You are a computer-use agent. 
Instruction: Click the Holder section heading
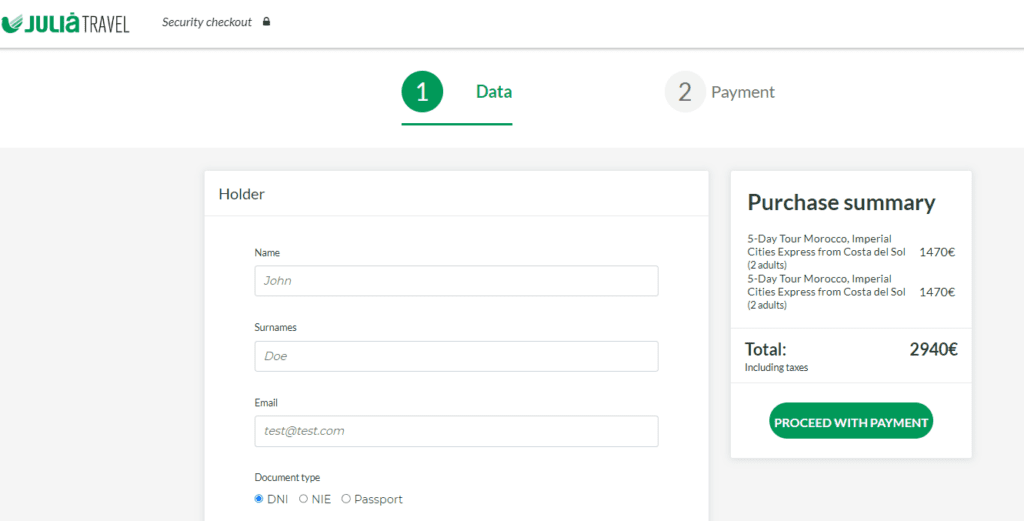click(242, 194)
